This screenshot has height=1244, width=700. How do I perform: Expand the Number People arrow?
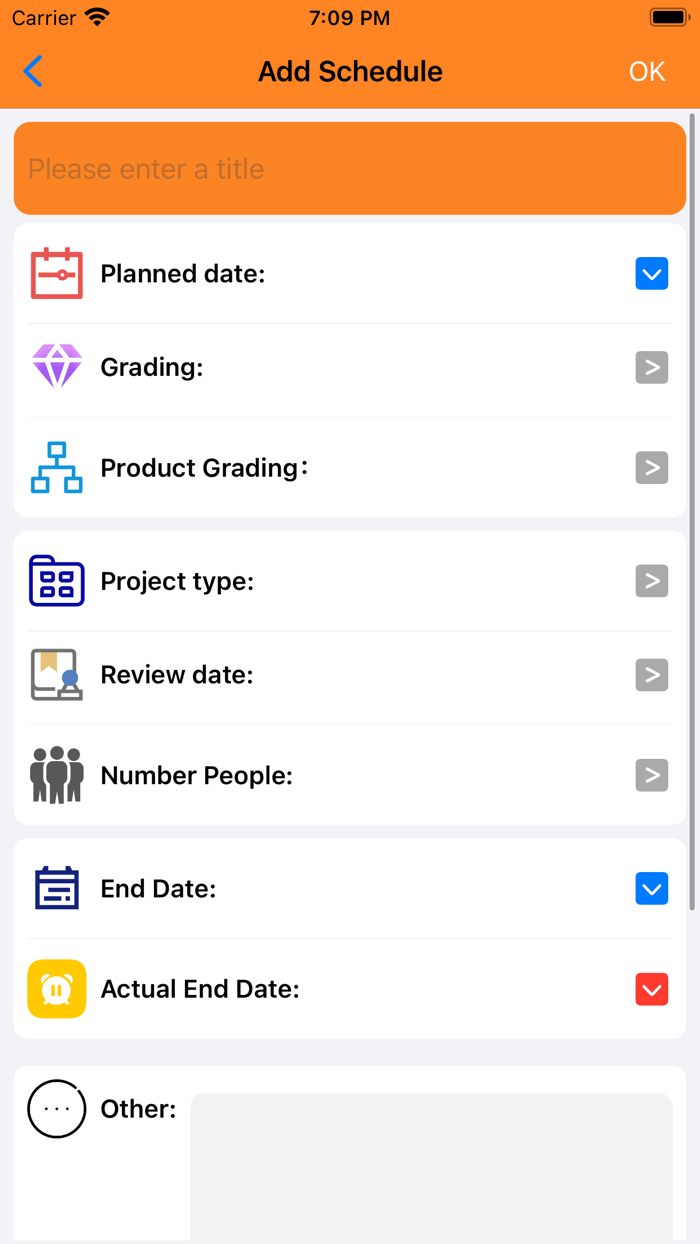click(652, 775)
